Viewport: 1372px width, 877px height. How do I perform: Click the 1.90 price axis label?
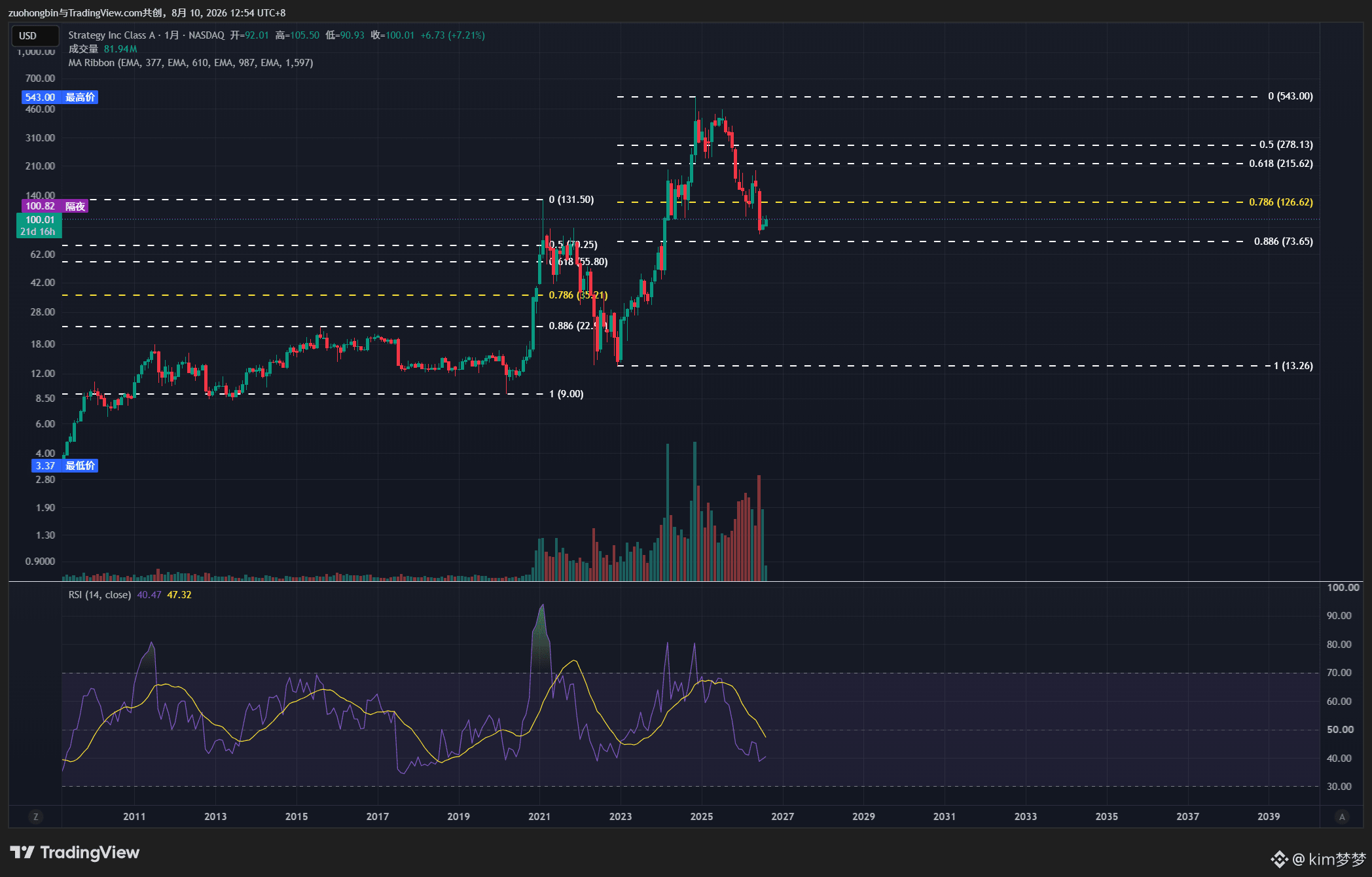(x=45, y=508)
